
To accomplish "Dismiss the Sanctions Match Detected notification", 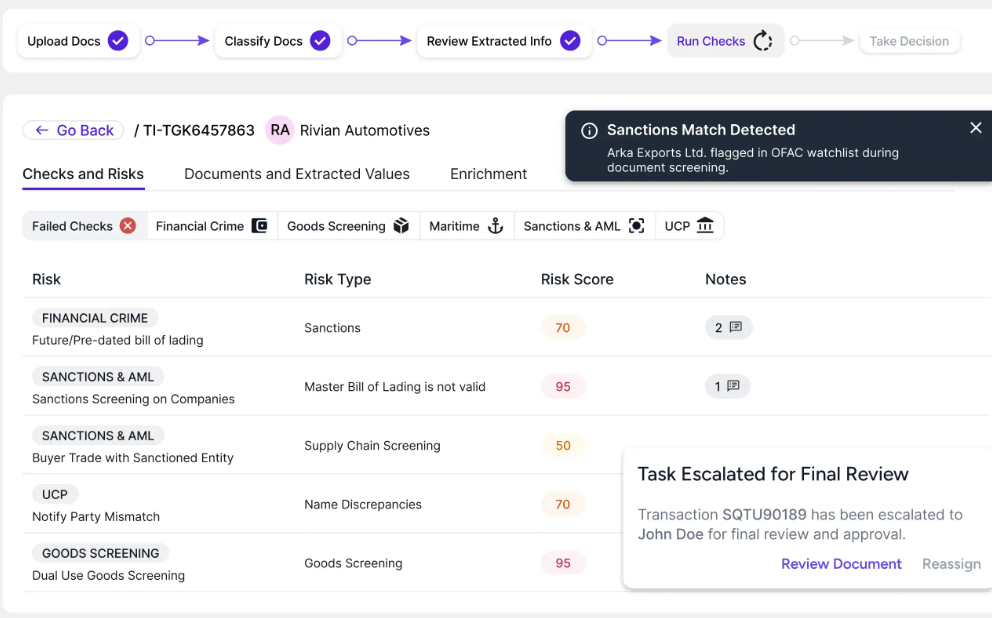I will point(976,128).
